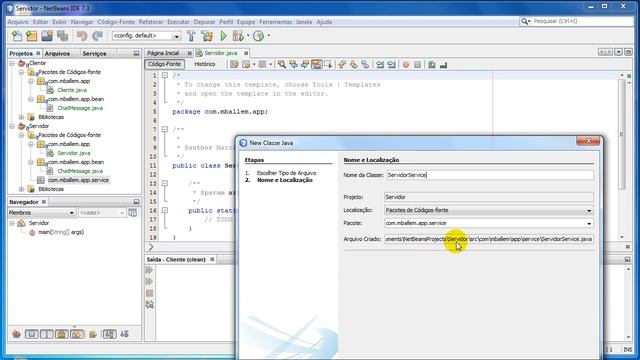Open the Localização combo box

(489, 210)
